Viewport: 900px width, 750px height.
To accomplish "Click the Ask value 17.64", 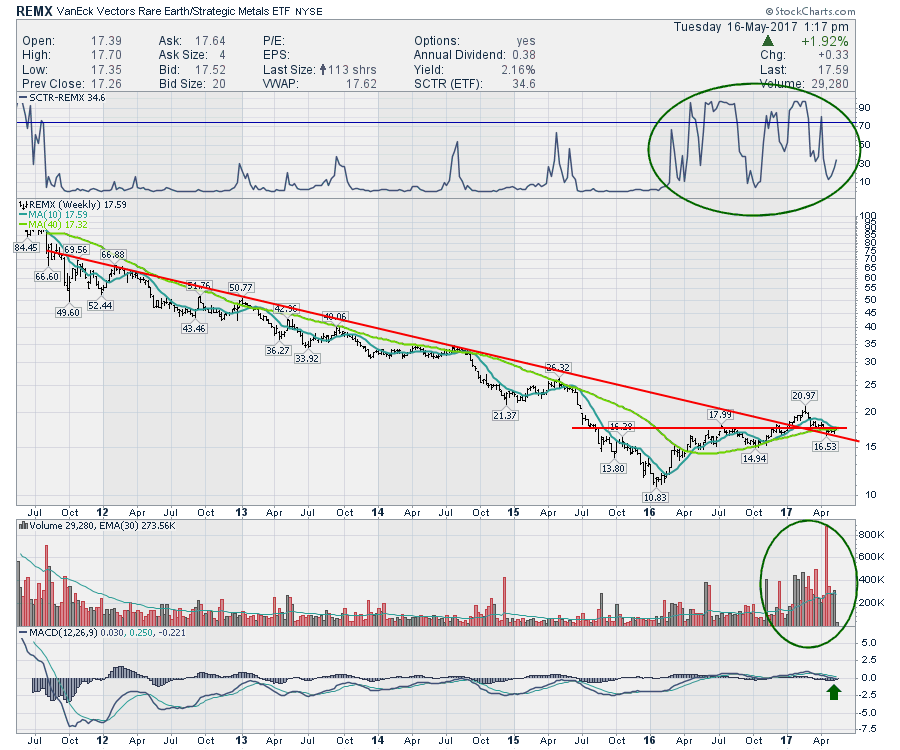I will coord(210,41).
